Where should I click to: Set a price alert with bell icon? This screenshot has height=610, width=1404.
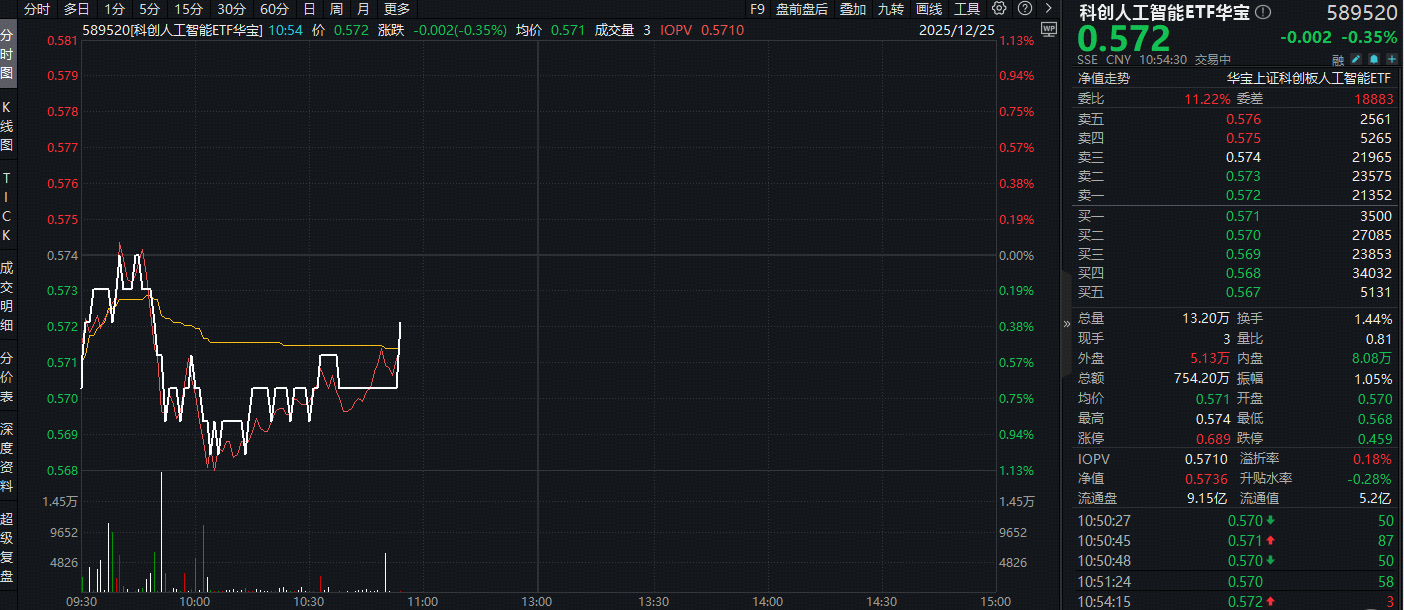click(x=1376, y=60)
